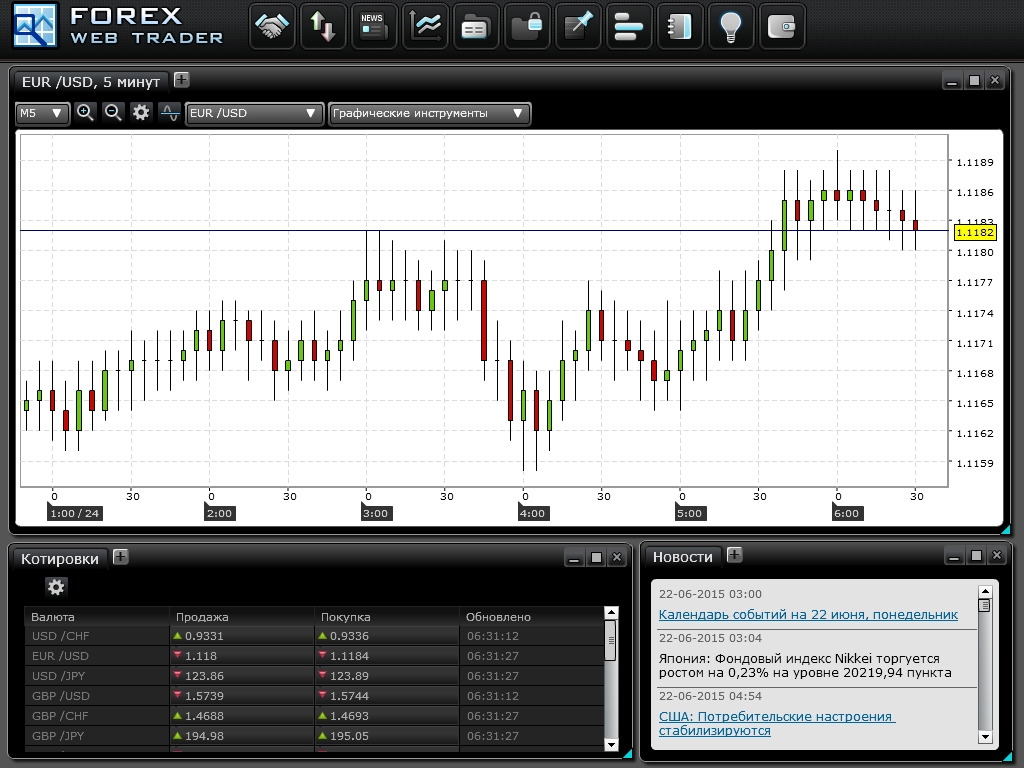Zoom in on the chart
The image size is (1024, 768).
(x=85, y=113)
